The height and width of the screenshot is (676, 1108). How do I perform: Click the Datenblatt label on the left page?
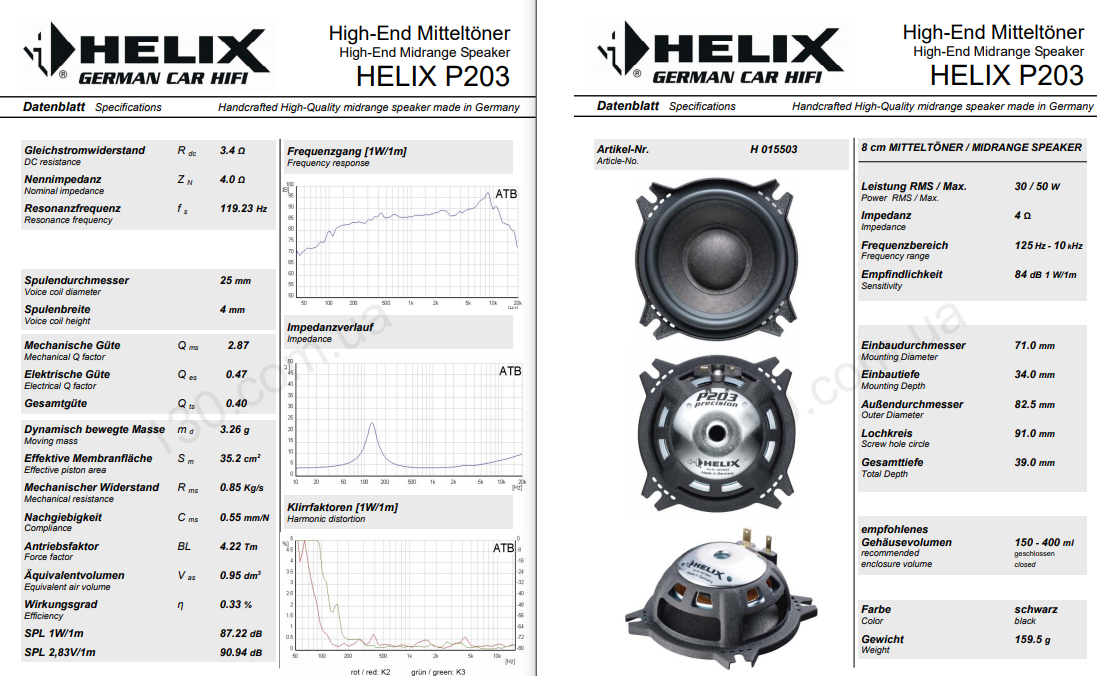(54, 106)
